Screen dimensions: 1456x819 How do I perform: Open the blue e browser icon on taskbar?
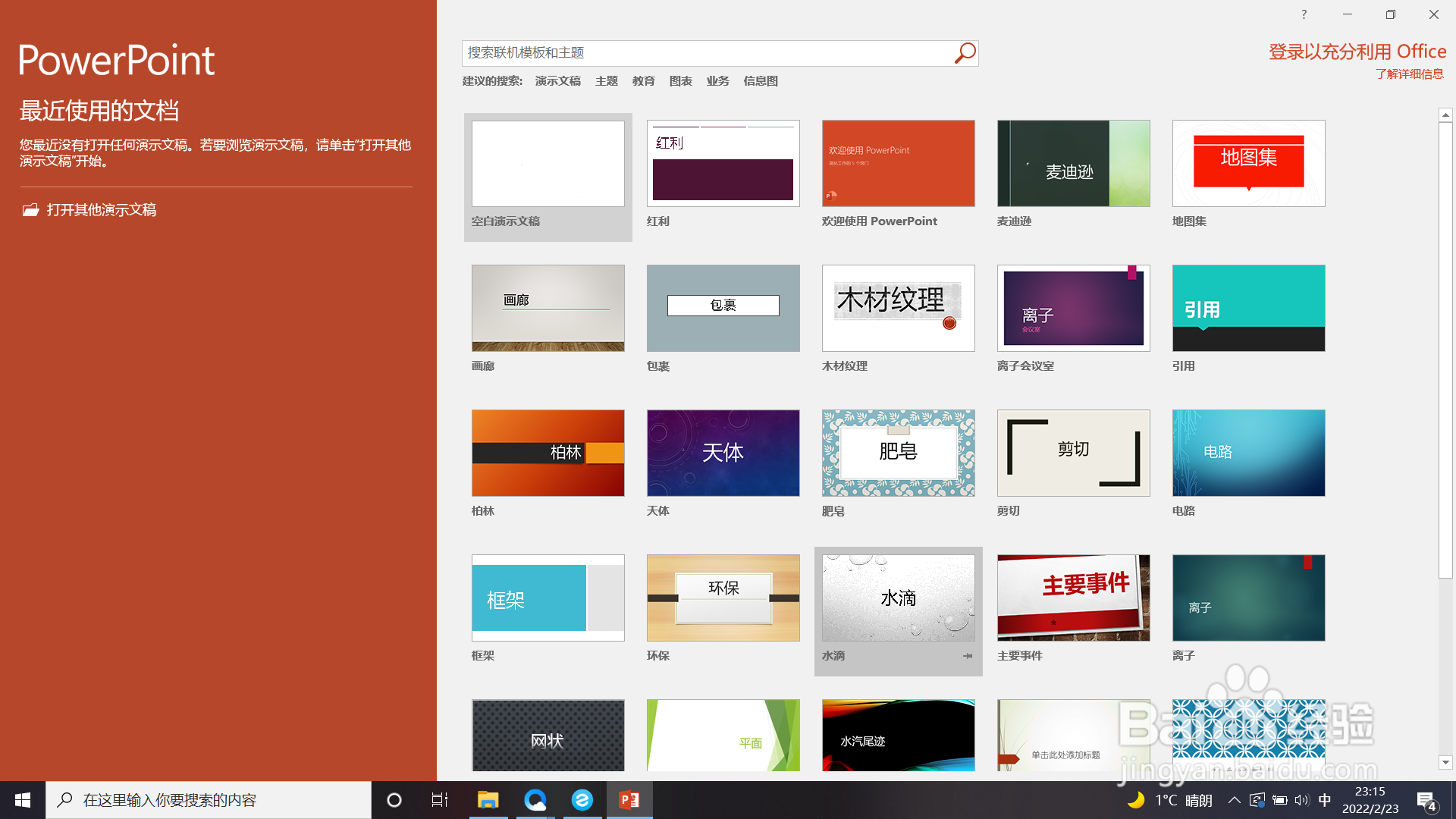pyautogui.click(x=582, y=800)
